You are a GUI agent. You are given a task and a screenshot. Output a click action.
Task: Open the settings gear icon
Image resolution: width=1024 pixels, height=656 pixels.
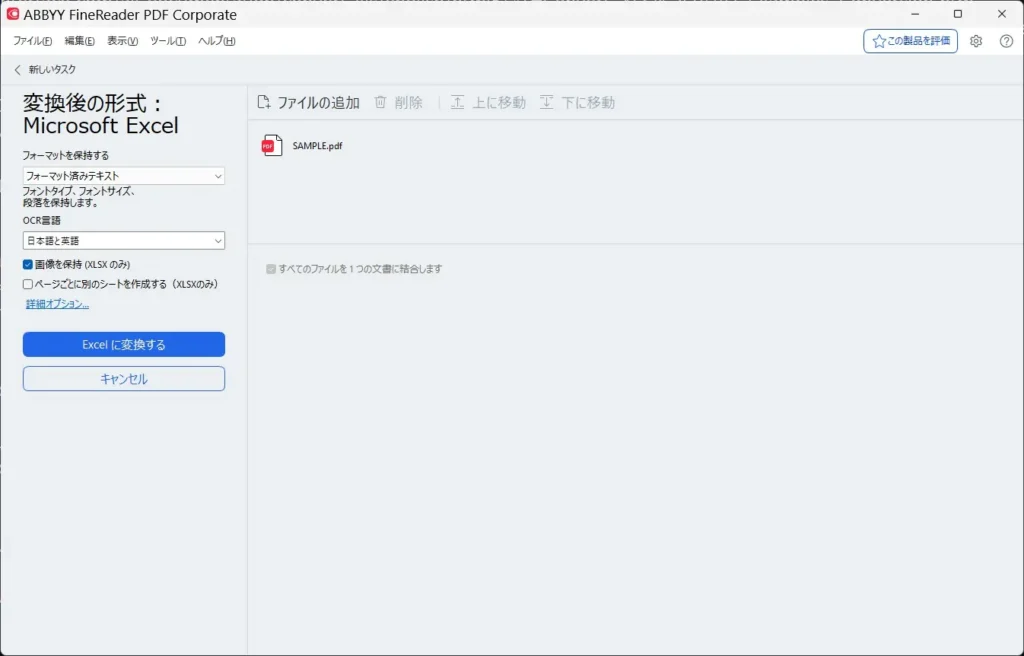pyautogui.click(x=976, y=41)
